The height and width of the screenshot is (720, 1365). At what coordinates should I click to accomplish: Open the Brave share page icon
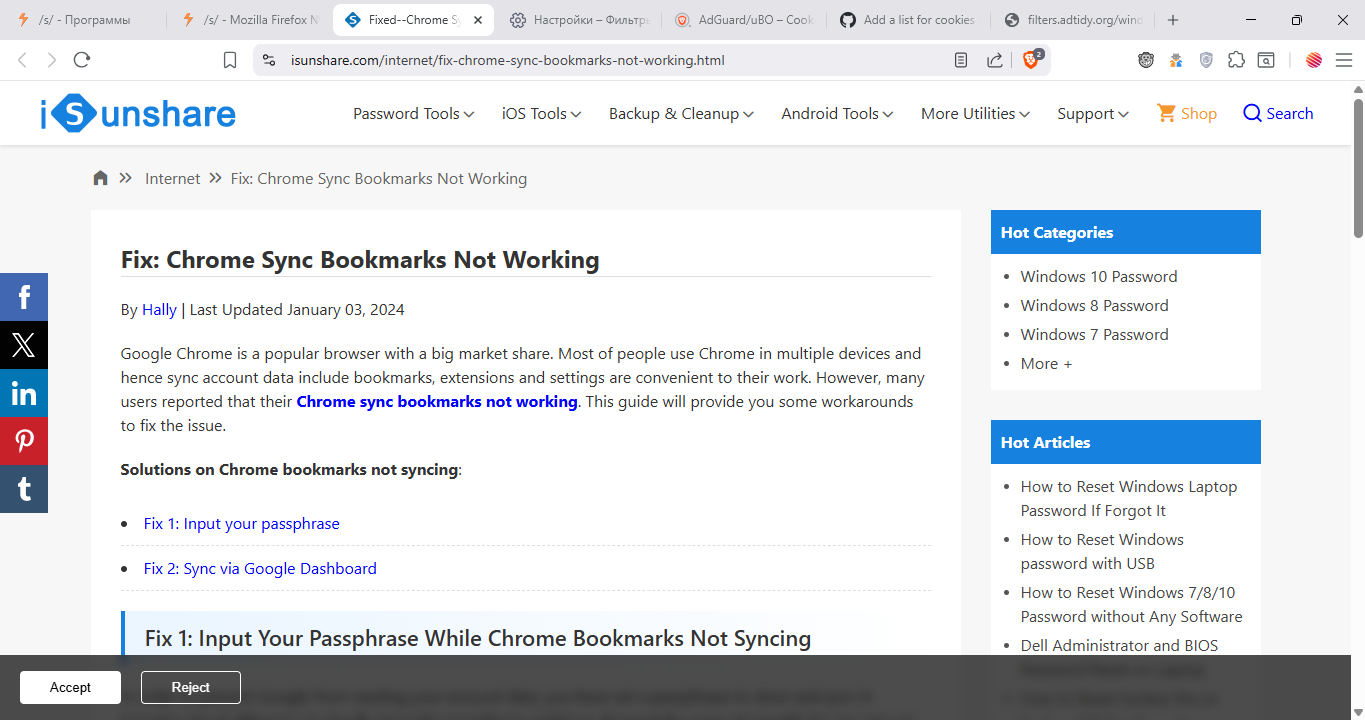995,60
